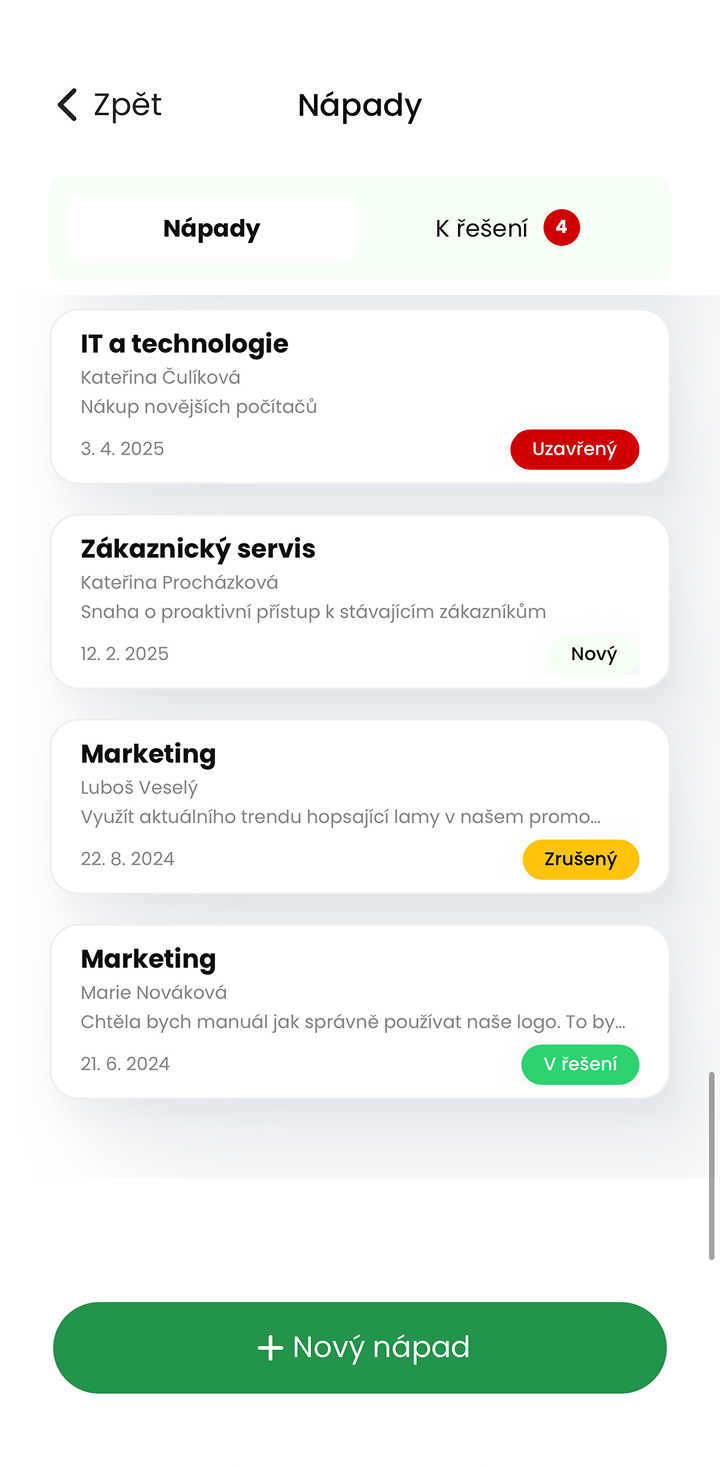Click the back chevron arrow icon
Viewport: 720px width, 1468px height.
67,105
